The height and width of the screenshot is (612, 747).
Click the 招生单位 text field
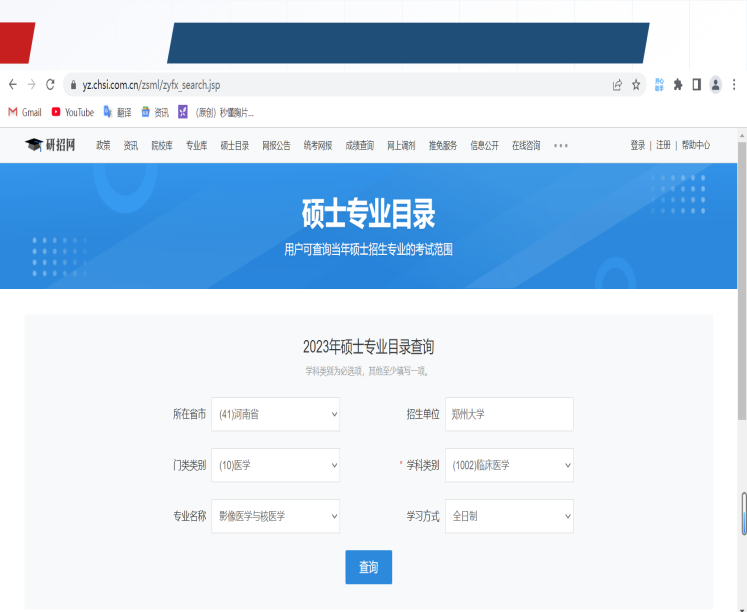509,413
